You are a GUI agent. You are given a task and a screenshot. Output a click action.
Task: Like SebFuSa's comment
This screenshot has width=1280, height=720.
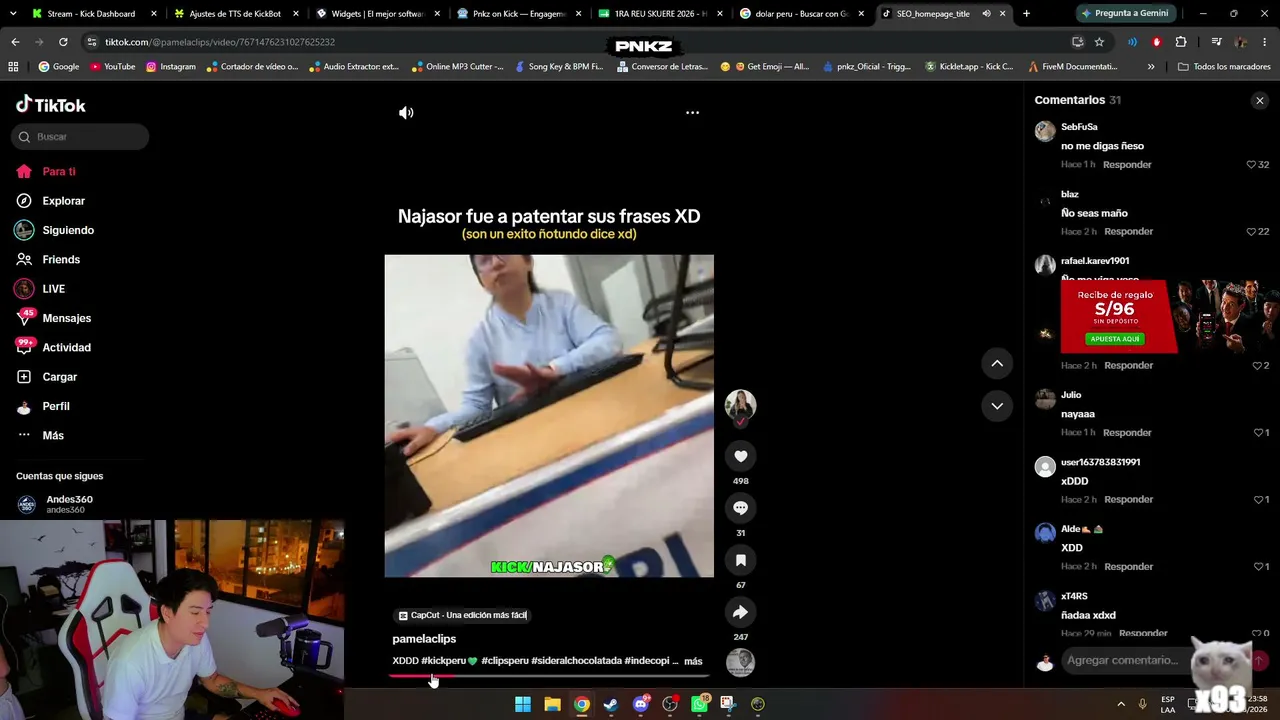(1251, 164)
